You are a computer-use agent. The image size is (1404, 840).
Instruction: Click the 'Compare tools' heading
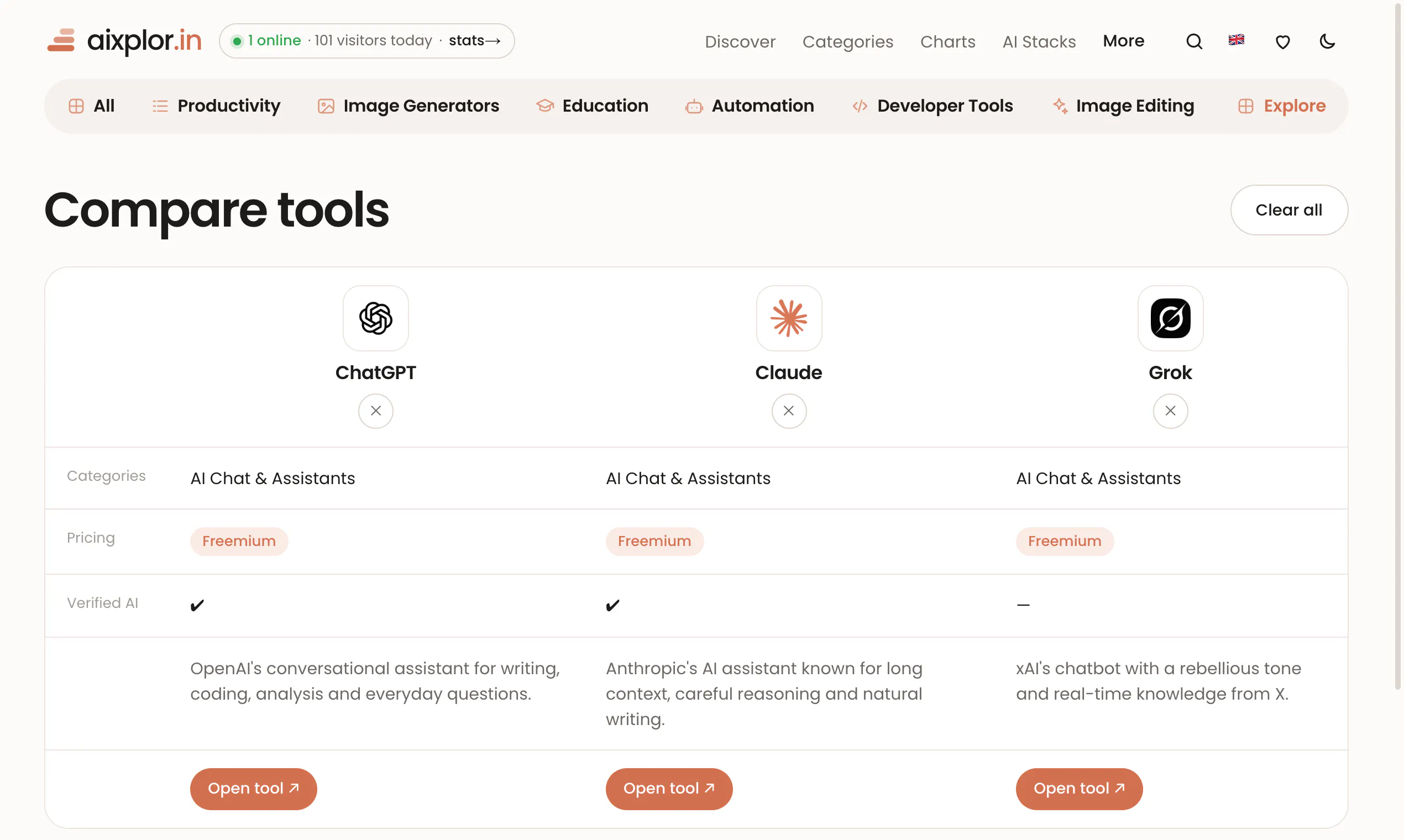(x=217, y=211)
